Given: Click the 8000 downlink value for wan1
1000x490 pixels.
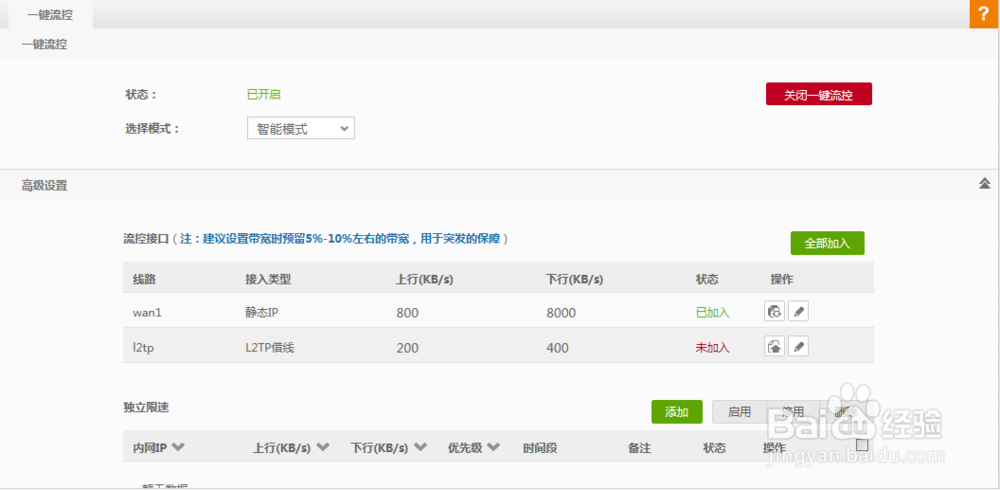Looking at the screenshot, I should [561, 313].
